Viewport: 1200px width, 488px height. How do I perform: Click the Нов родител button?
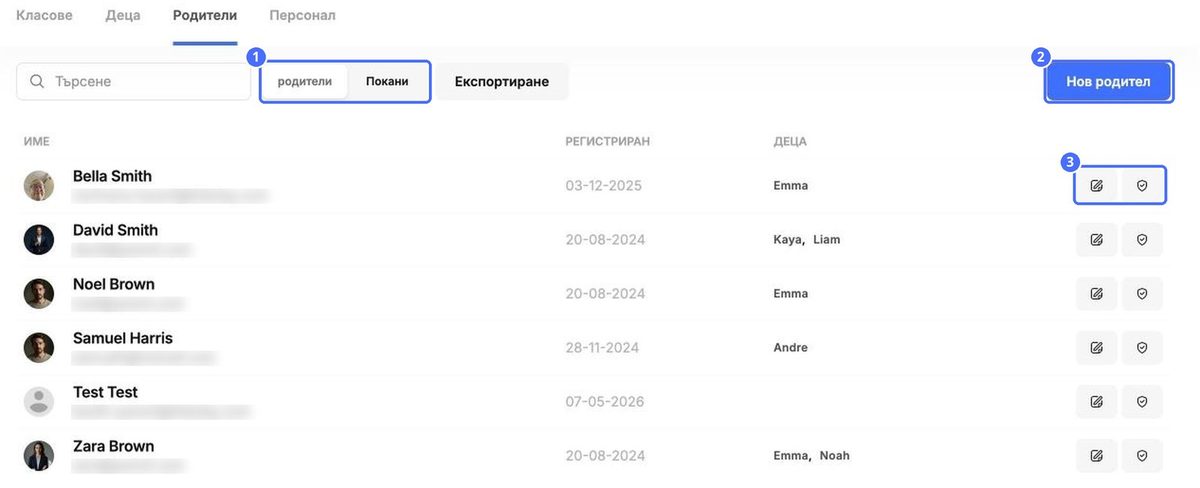click(1109, 82)
